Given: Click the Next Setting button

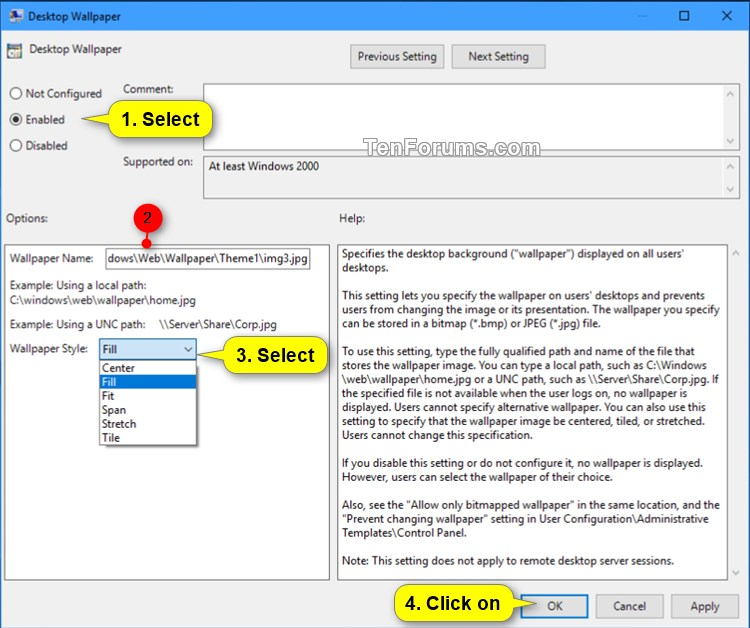Looking at the screenshot, I should (x=498, y=56).
